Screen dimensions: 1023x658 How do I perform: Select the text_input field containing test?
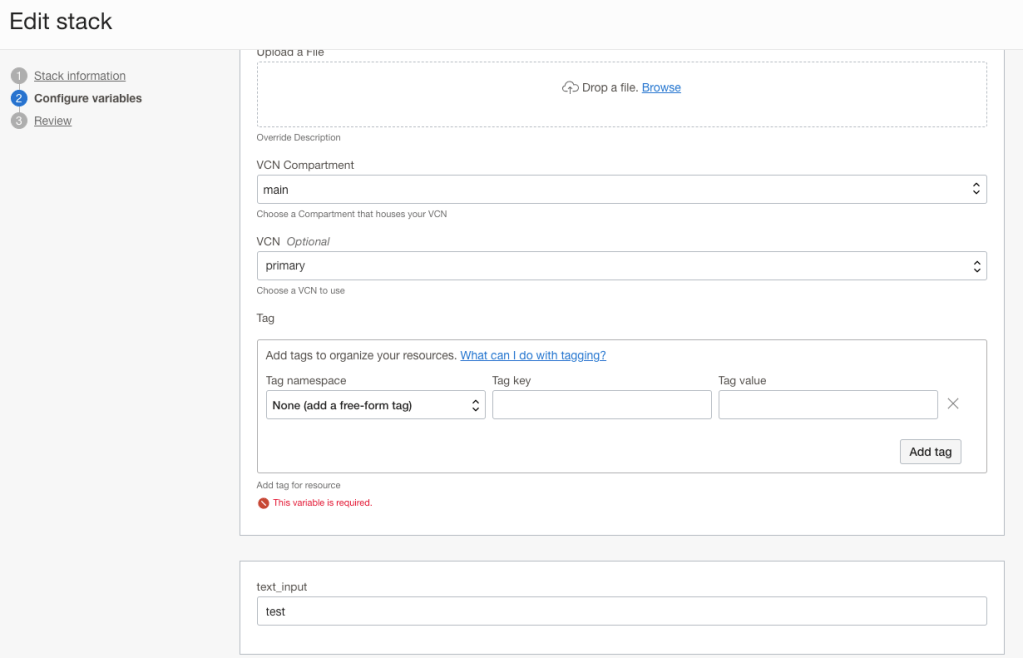click(620, 610)
